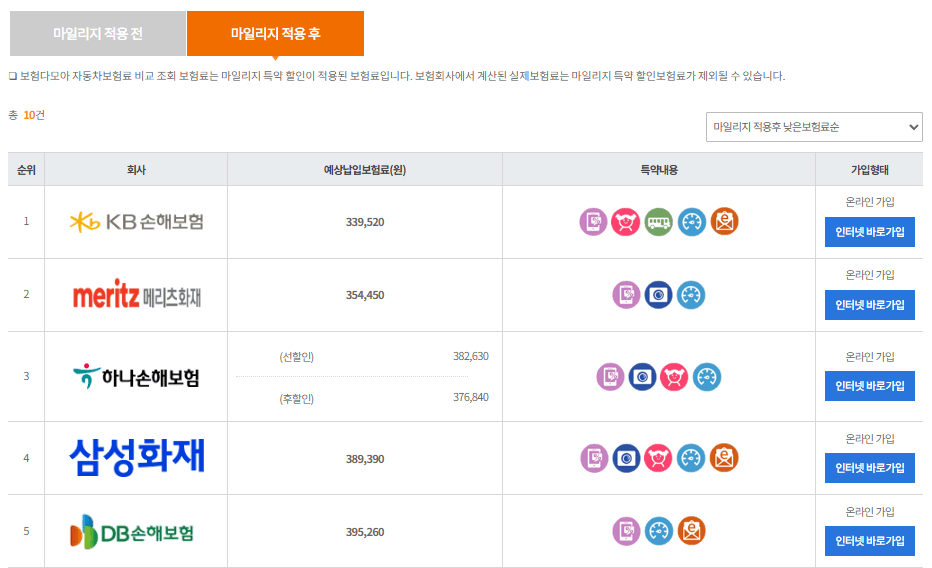Open the 마일리지 적용후 낮은보험료순 sort dropdown
This screenshot has height=568, width=932.
coord(814,127)
